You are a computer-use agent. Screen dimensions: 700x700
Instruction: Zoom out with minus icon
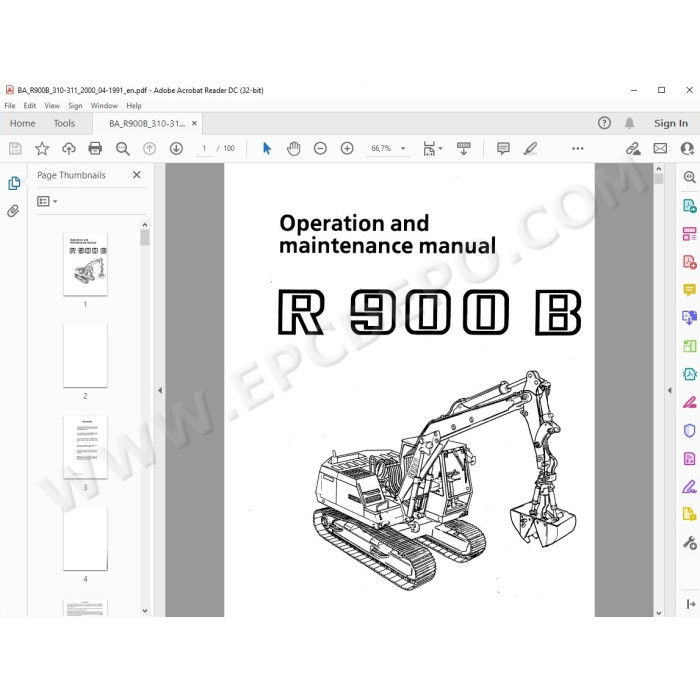(320, 148)
